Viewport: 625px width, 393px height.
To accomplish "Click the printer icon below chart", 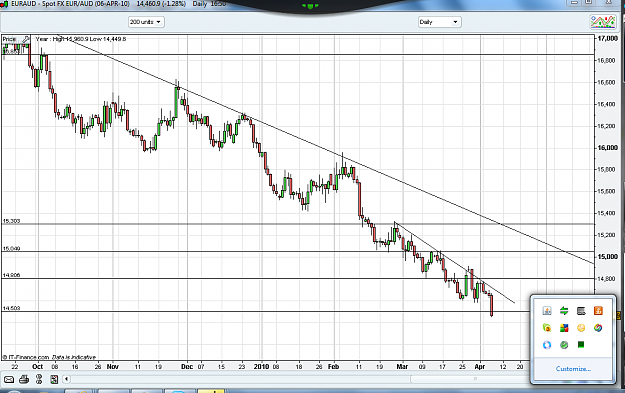I will tap(24, 379).
